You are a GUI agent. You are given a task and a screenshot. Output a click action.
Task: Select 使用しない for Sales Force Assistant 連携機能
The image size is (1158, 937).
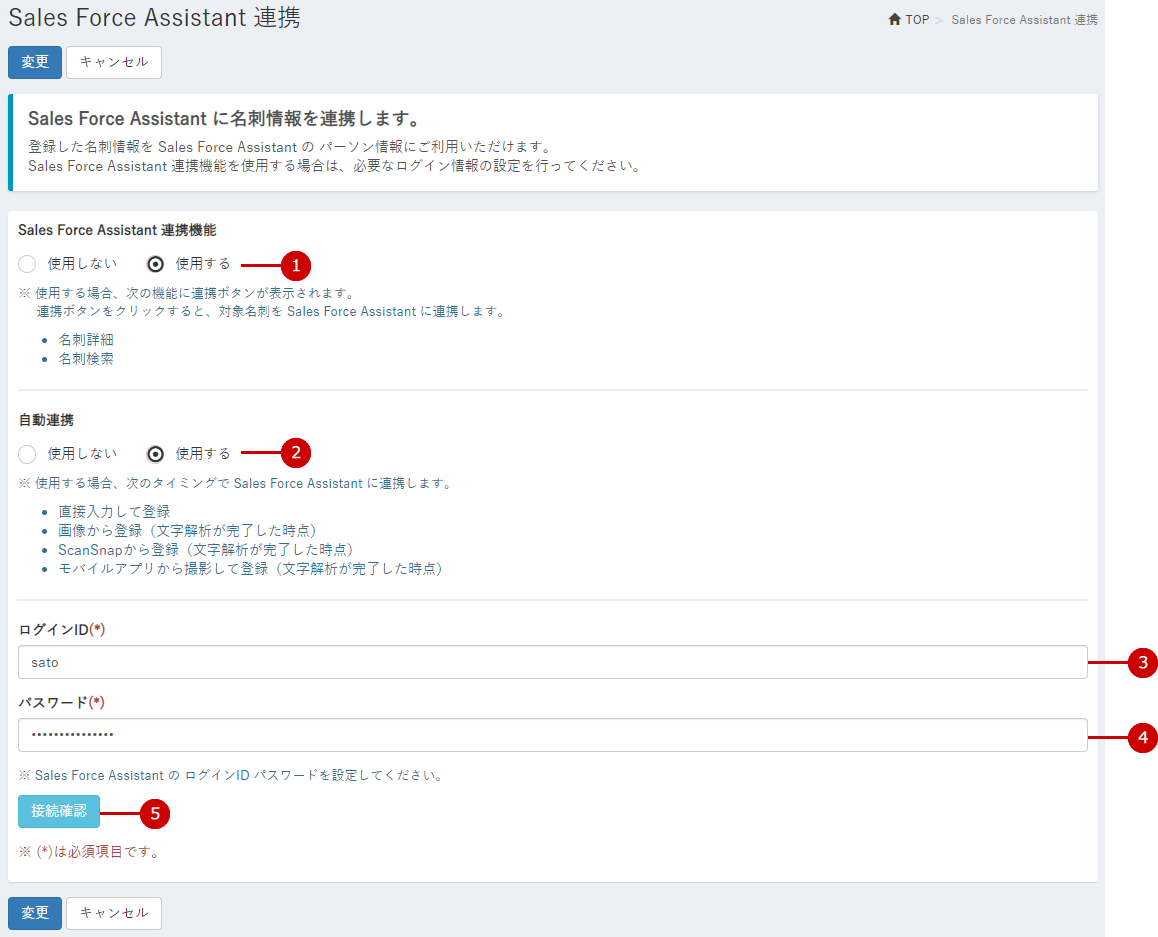(x=27, y=264)
